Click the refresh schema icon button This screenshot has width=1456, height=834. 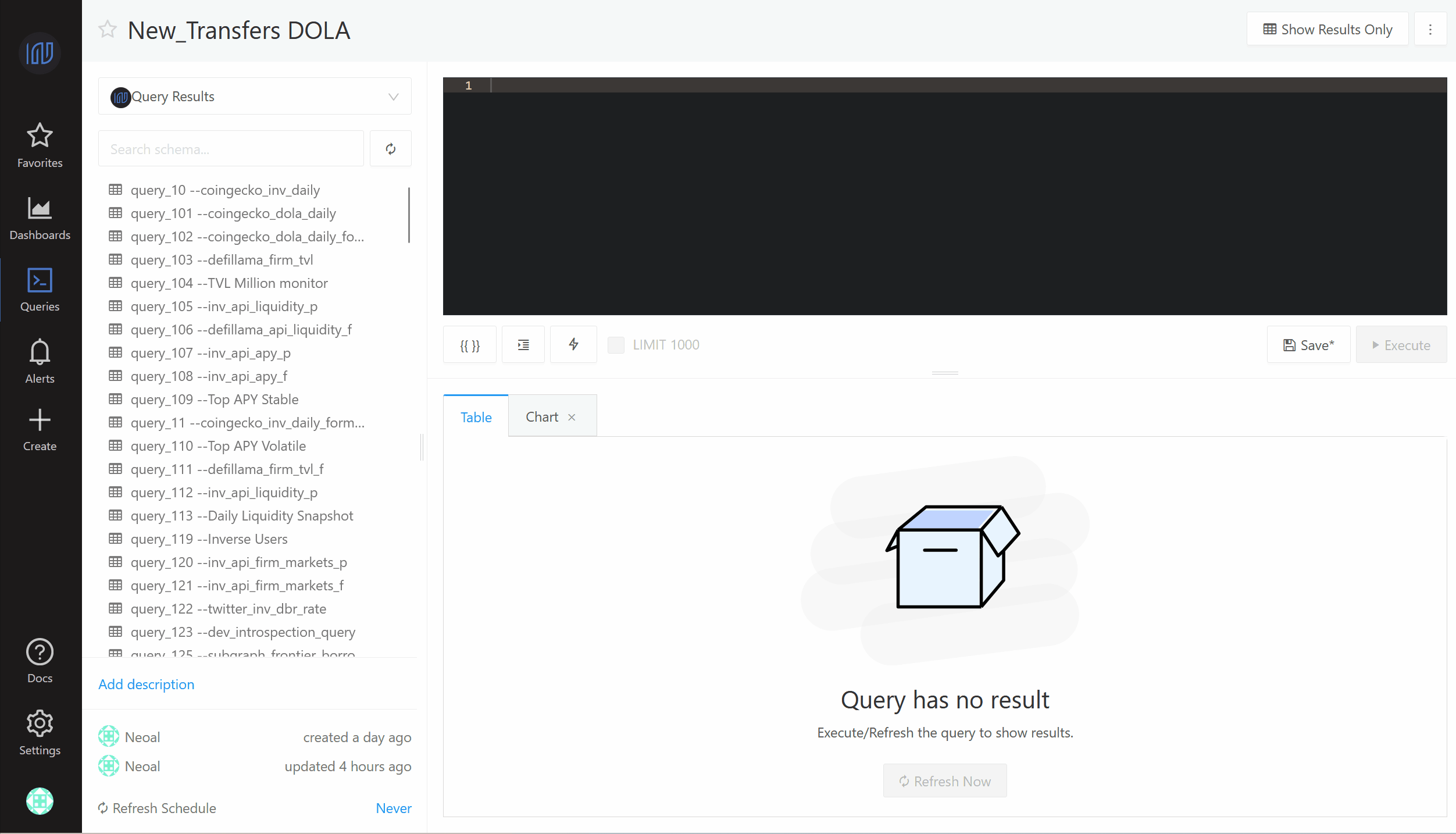point(391,149)
